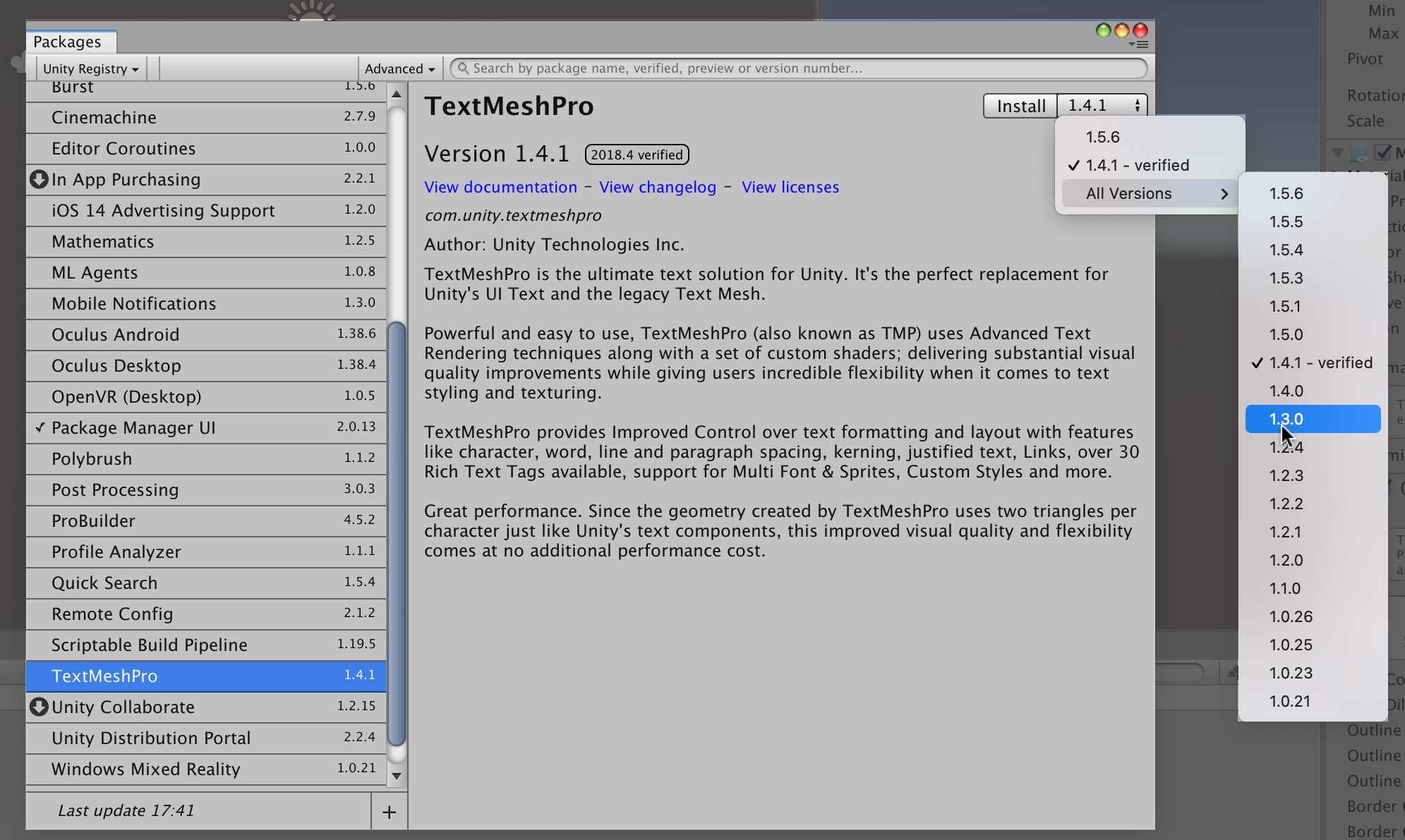Choose version 1.3.0 from All Versions
The image size is (1405, 840).
[1313, 419]
